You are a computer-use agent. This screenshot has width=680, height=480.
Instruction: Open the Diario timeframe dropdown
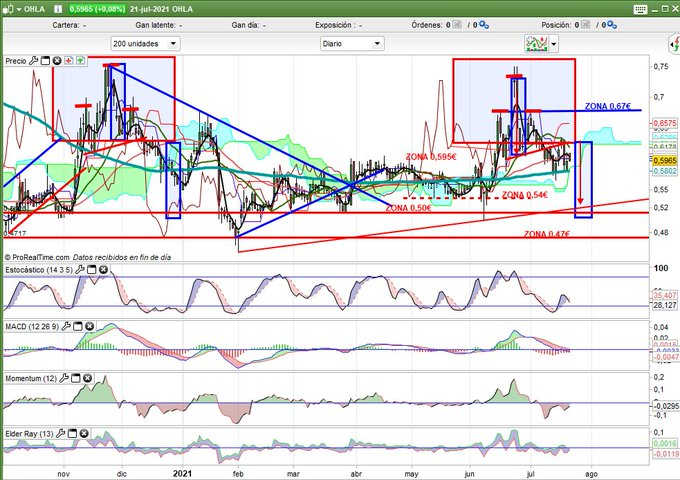[352, 43]
